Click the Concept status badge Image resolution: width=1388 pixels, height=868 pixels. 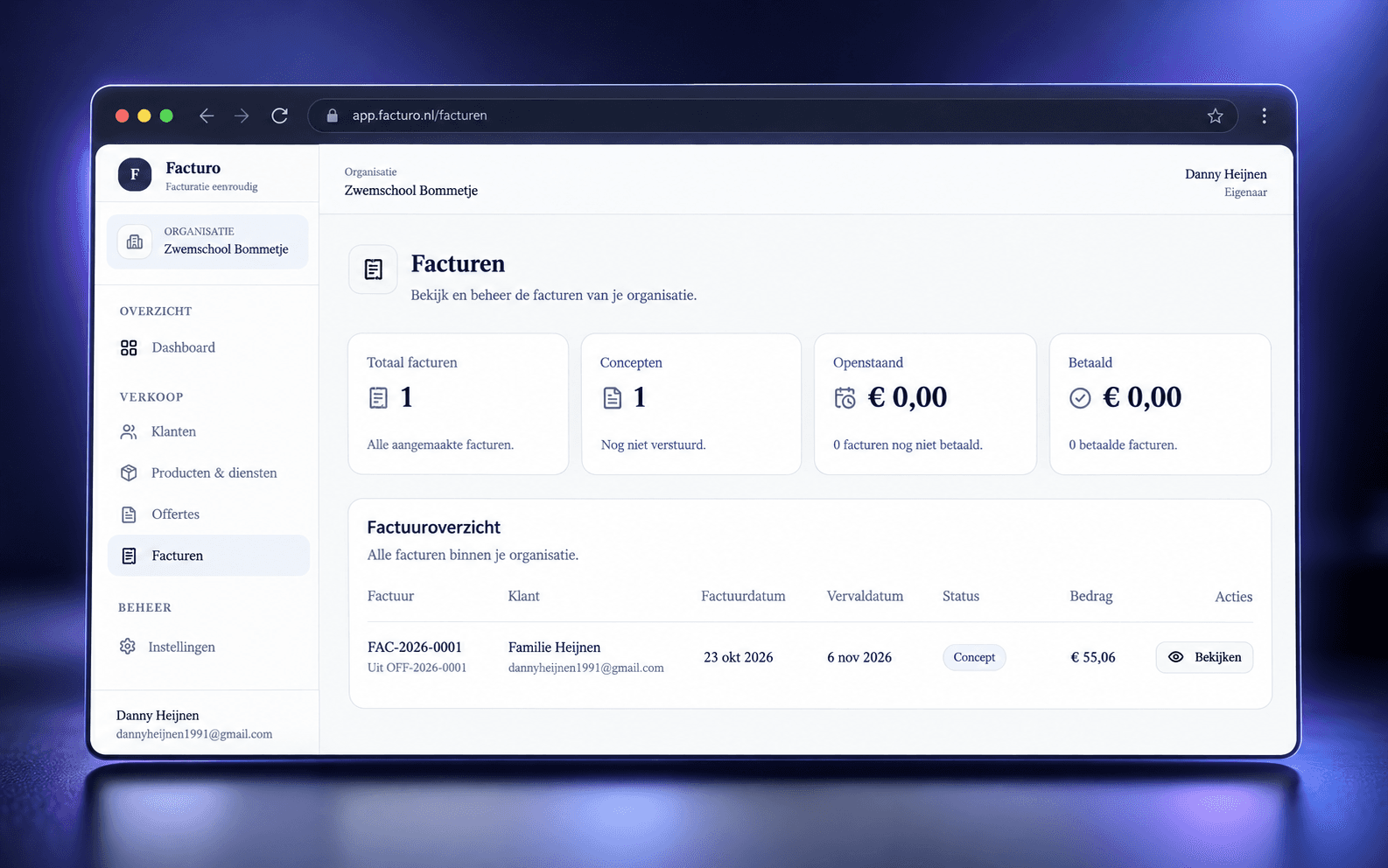pos(974,657)
